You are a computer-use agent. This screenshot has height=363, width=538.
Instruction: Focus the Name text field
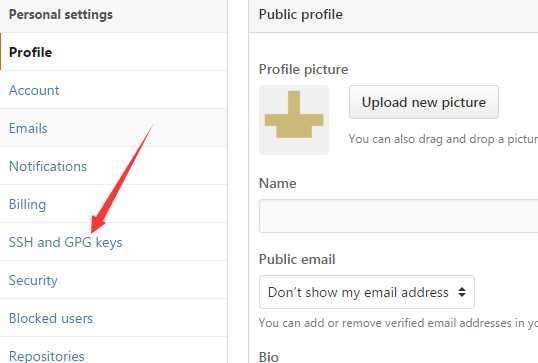(x=398, y=216)
